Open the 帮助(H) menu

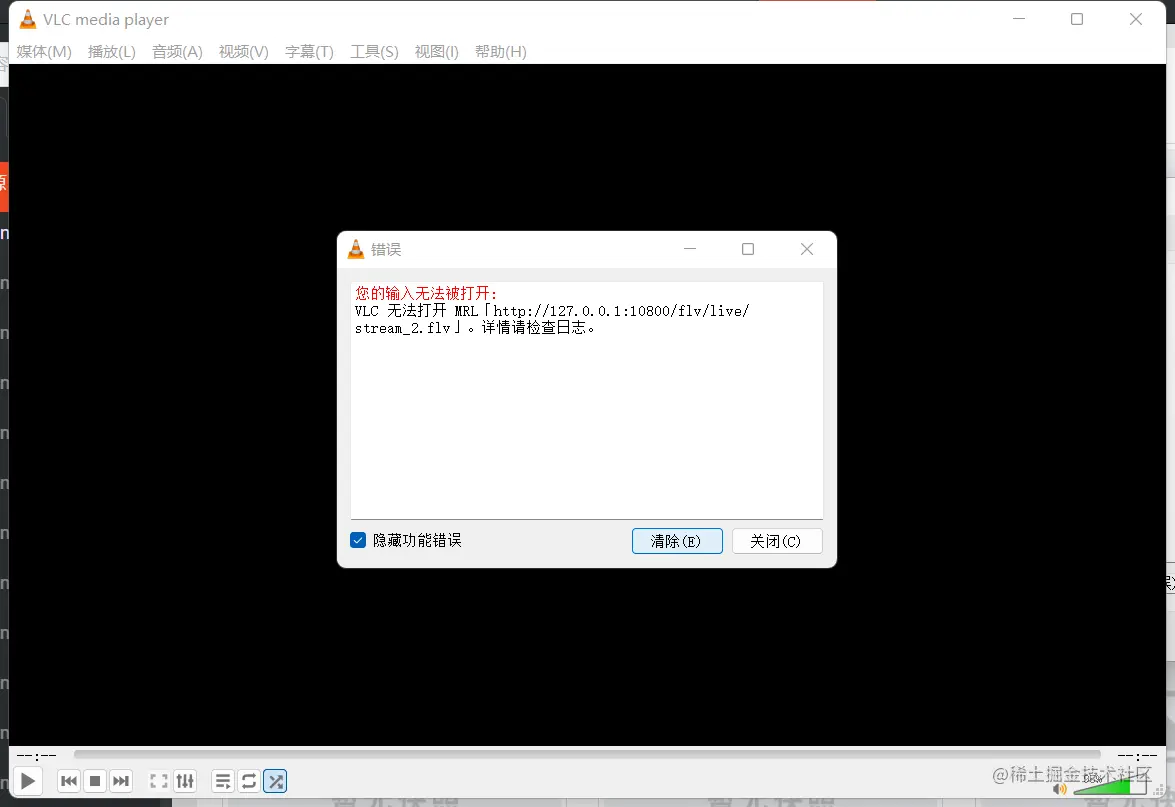click(x=501, y=52)
